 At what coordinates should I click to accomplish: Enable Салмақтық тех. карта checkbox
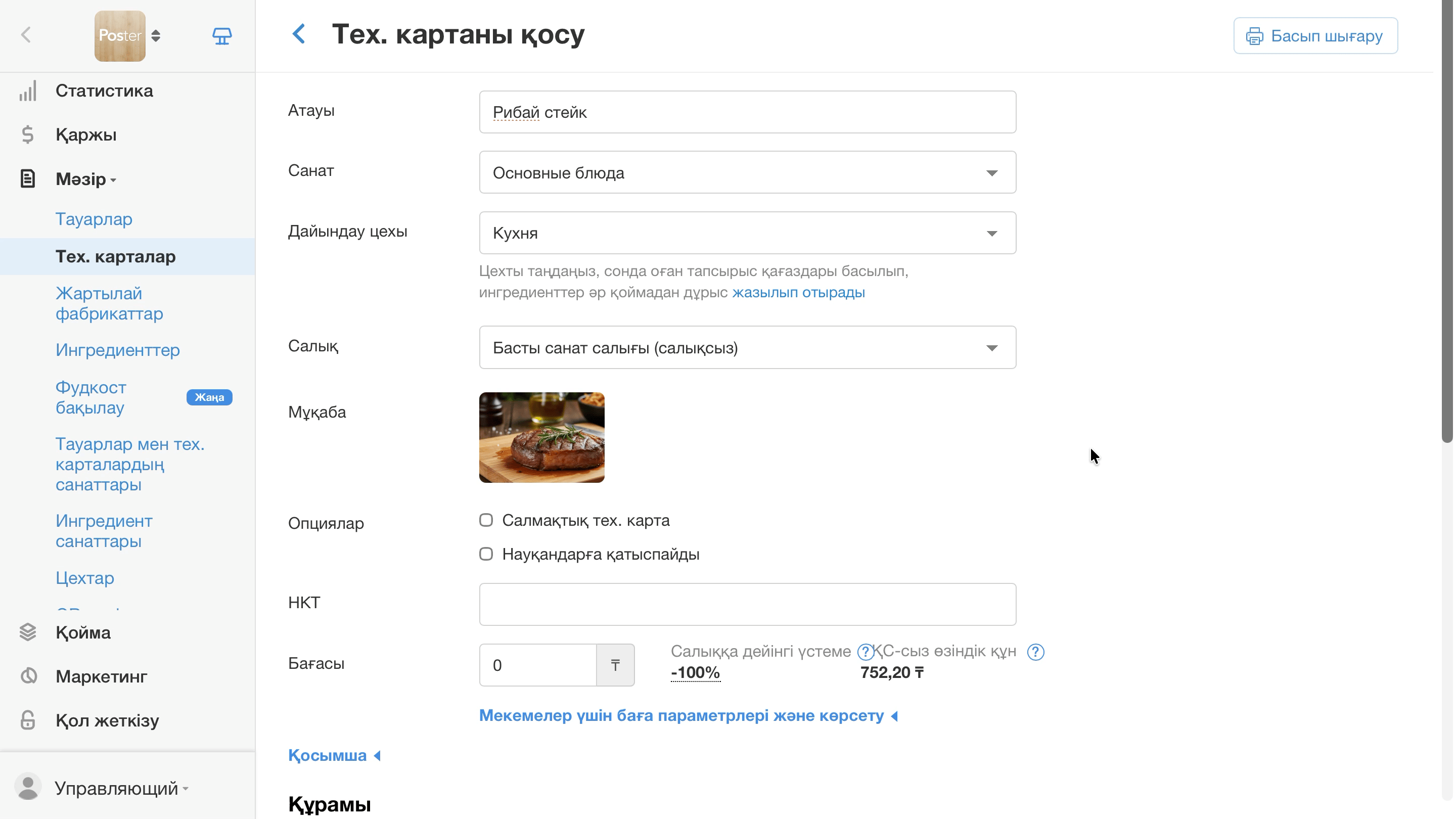click(486, 520)
